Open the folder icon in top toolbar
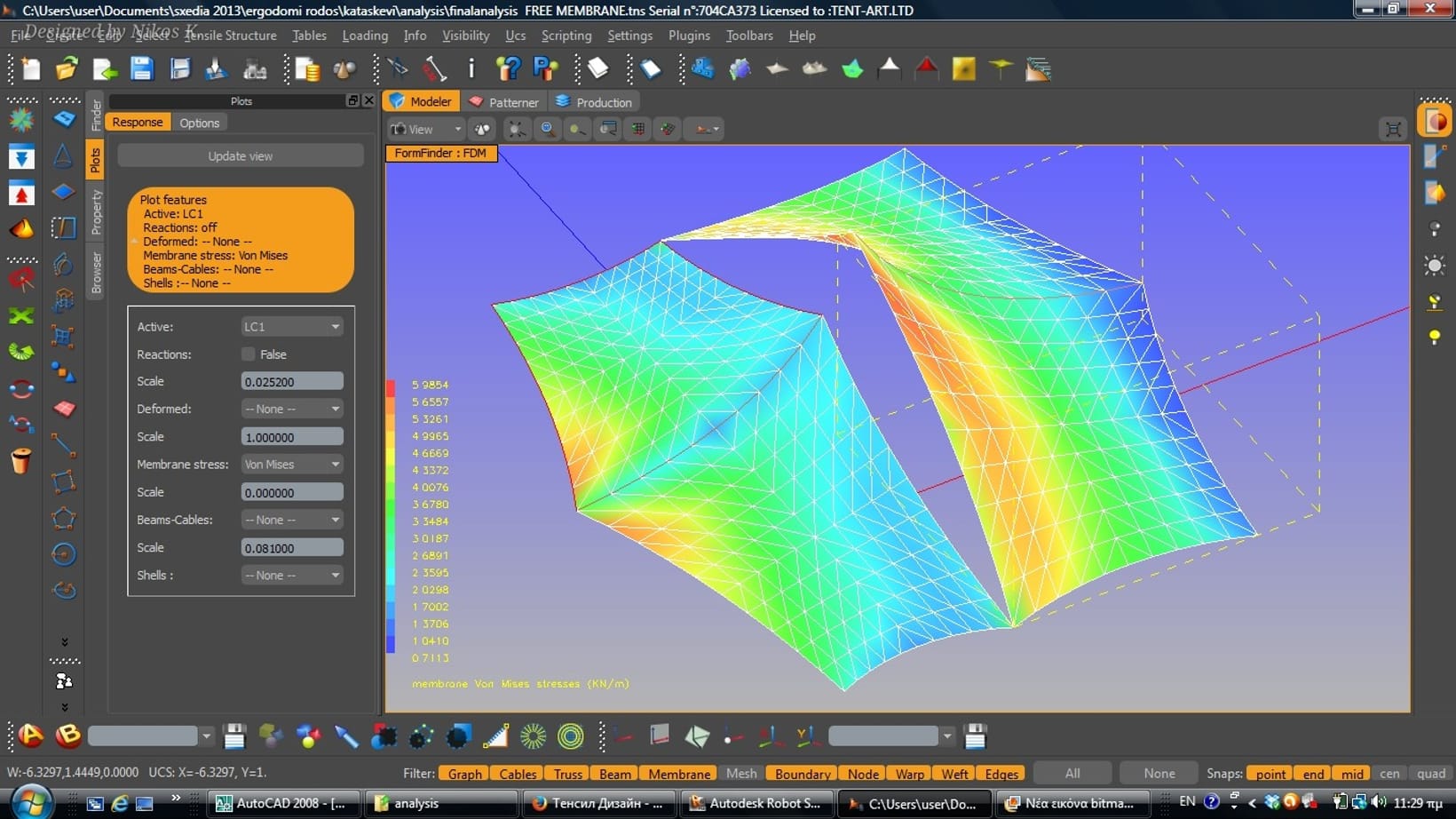Viewport: 1456px width, 819px height. 67,68
